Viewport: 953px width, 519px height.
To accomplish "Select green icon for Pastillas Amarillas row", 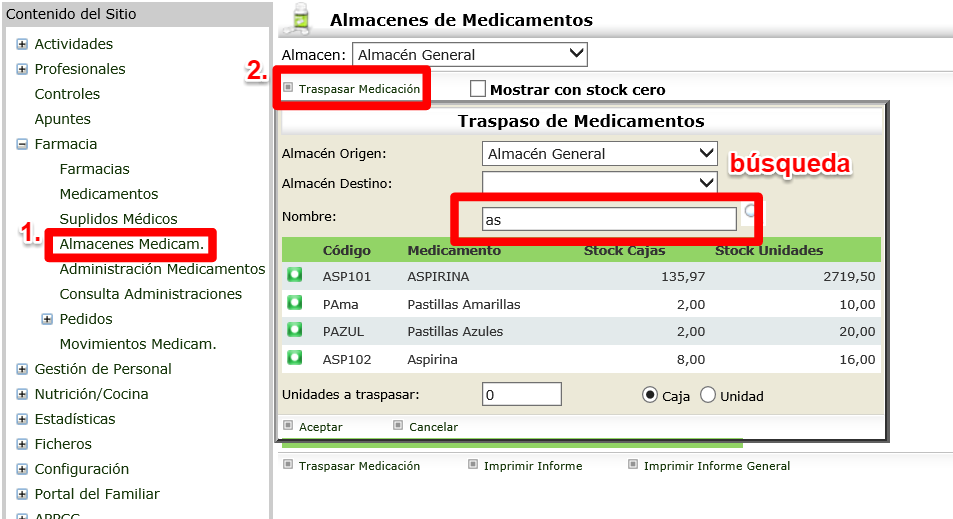I will tap(295, 303).
